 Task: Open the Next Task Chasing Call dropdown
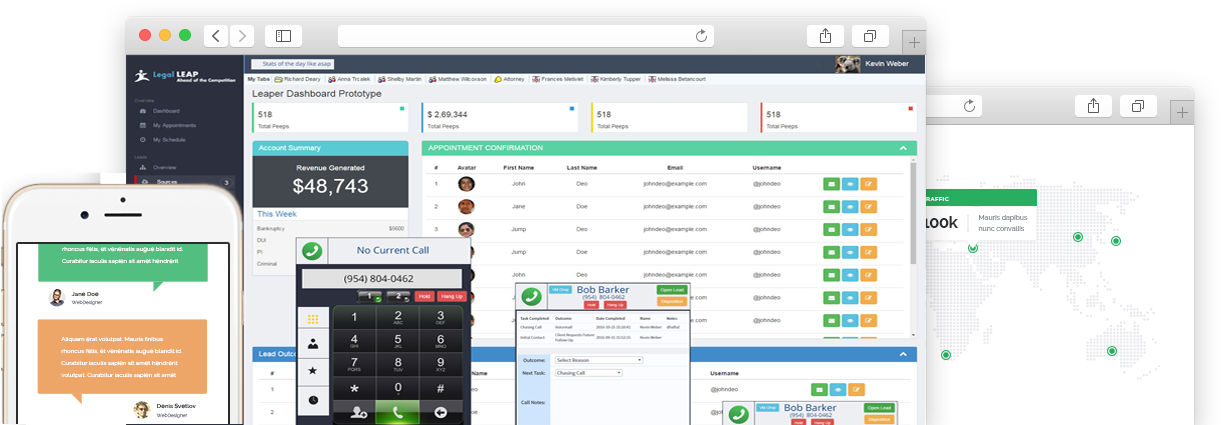(588, 373)
